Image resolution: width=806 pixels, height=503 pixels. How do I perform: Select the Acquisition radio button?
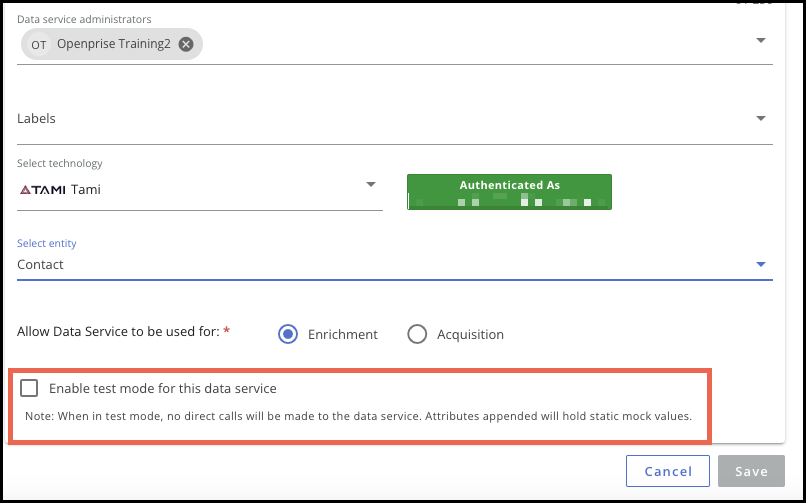[x=417, y=334]
